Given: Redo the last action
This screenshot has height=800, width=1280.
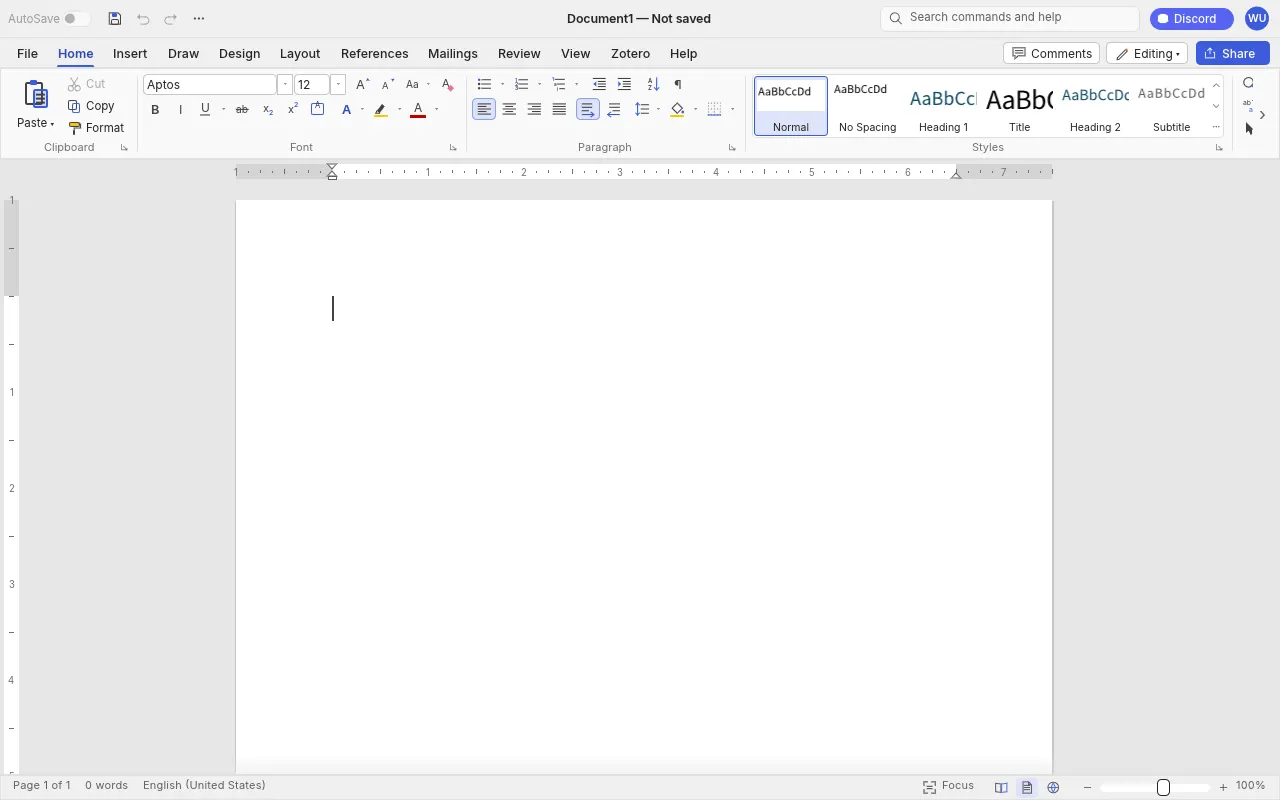Looking at the screenshot, I should click(171, 19).
